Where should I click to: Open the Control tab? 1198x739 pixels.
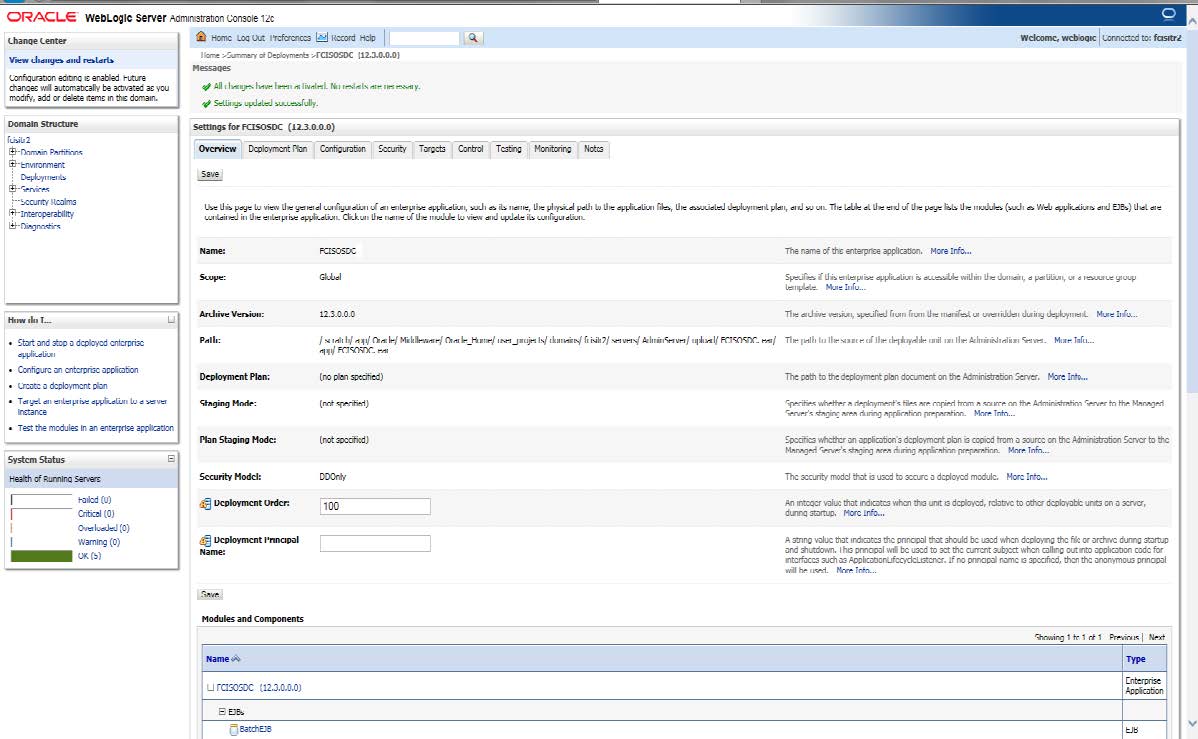pyautogui.click(x=471, y=149)
